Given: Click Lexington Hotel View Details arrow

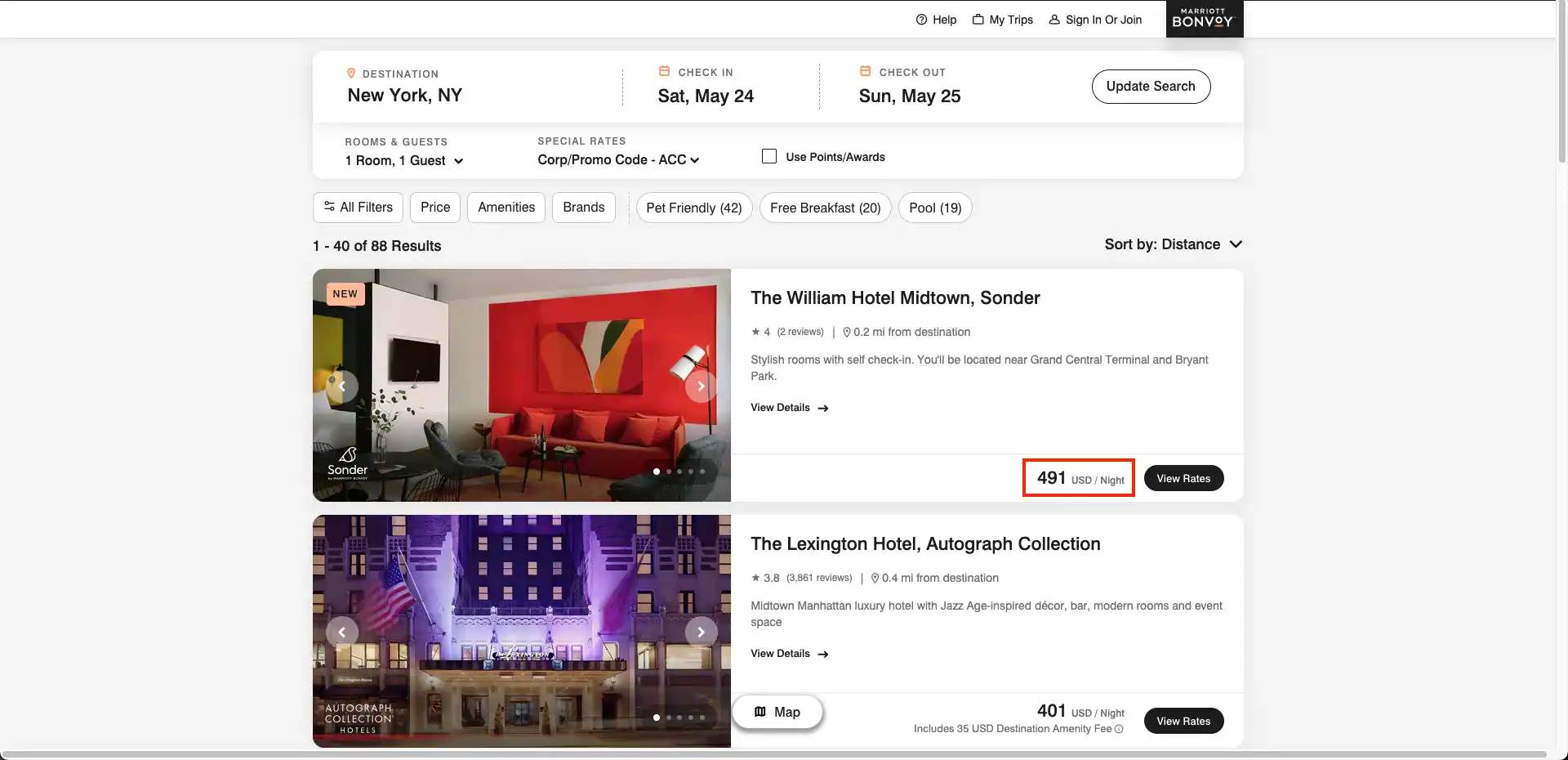Looking at the screenshot, I should pos(823,654).
